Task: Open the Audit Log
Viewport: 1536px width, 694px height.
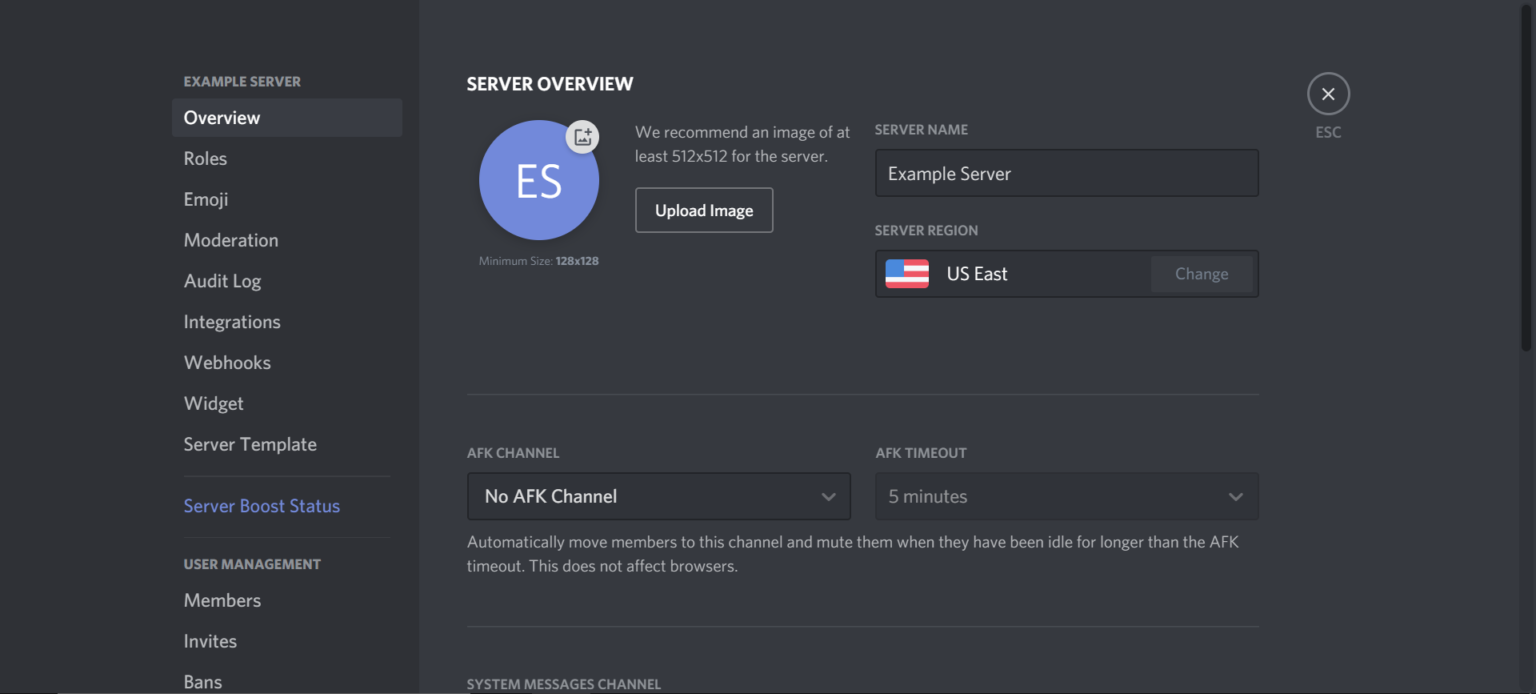Action: point(222,281)
